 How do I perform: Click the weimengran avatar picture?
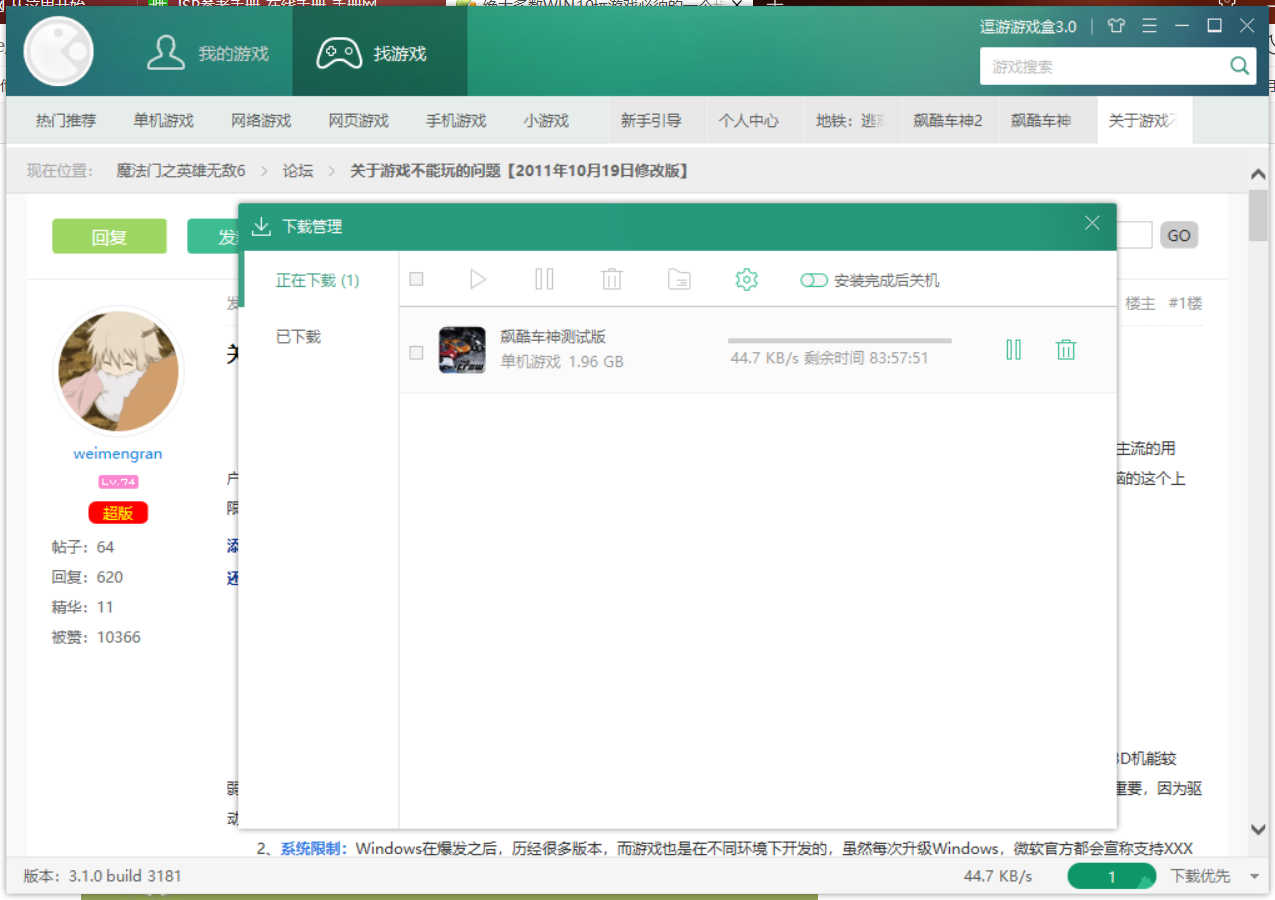pos(118,371)
